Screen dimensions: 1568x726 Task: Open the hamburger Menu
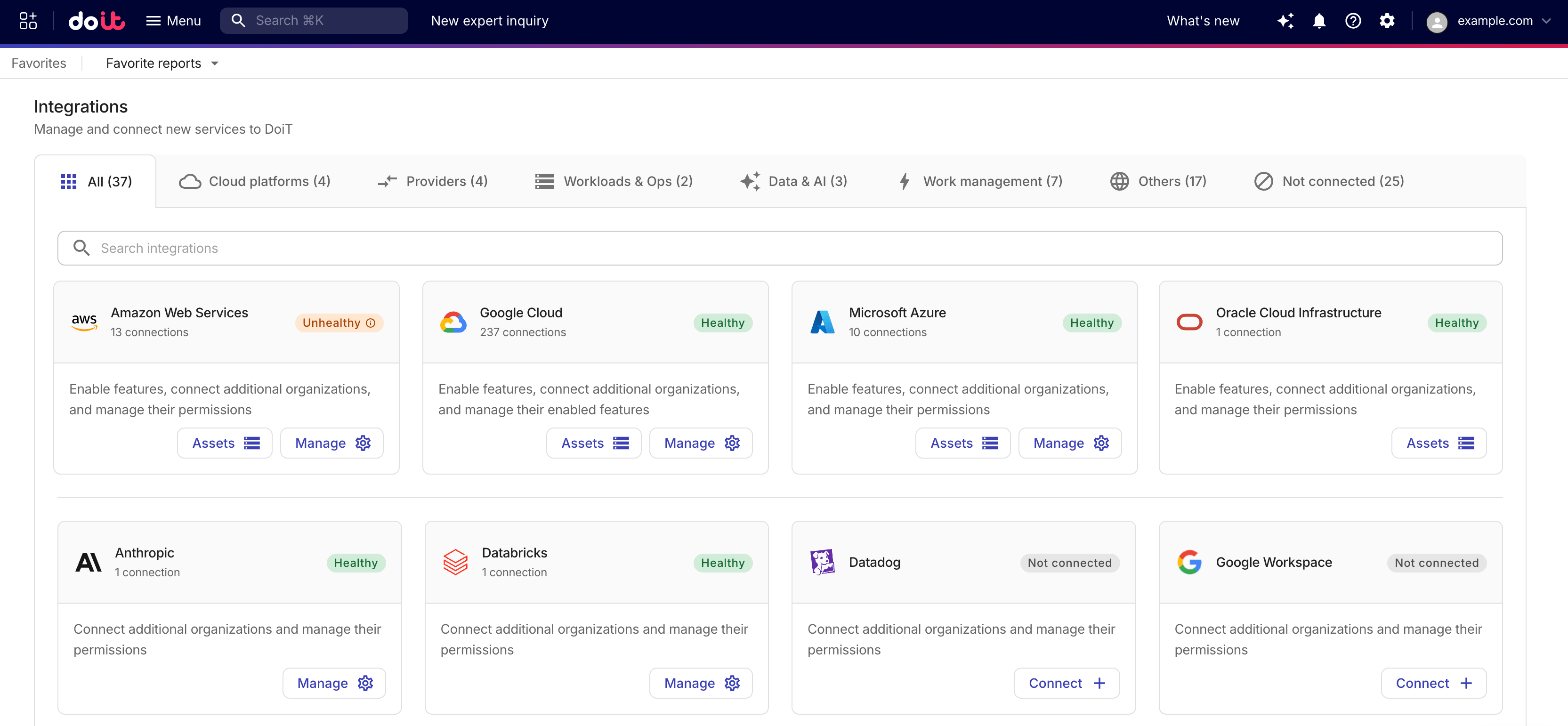click(x=173, y=21)
